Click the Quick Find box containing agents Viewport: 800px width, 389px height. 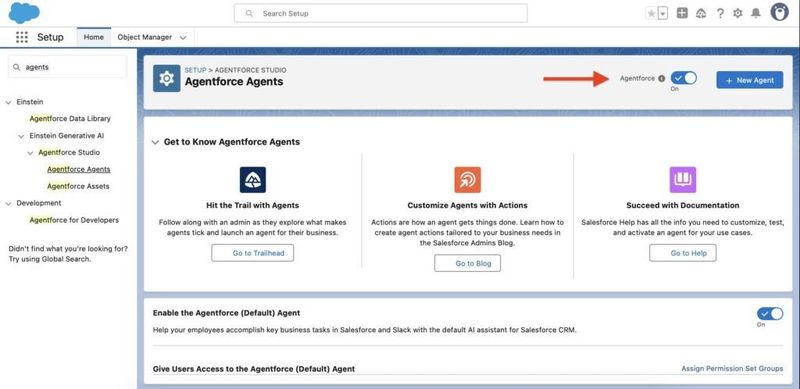click(x=67, y=67)
